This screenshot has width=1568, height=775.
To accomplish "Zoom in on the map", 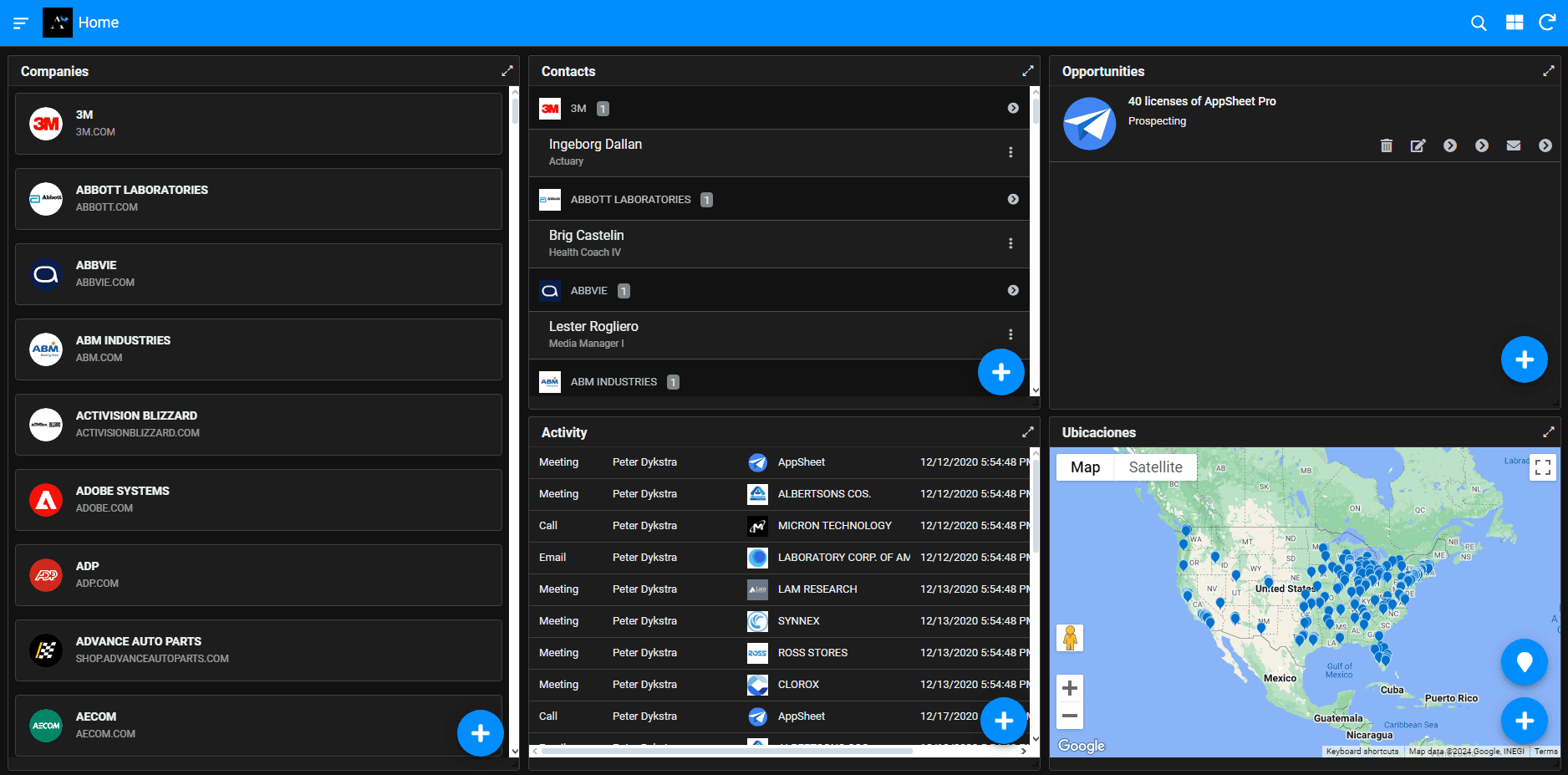I will 1070,688.
